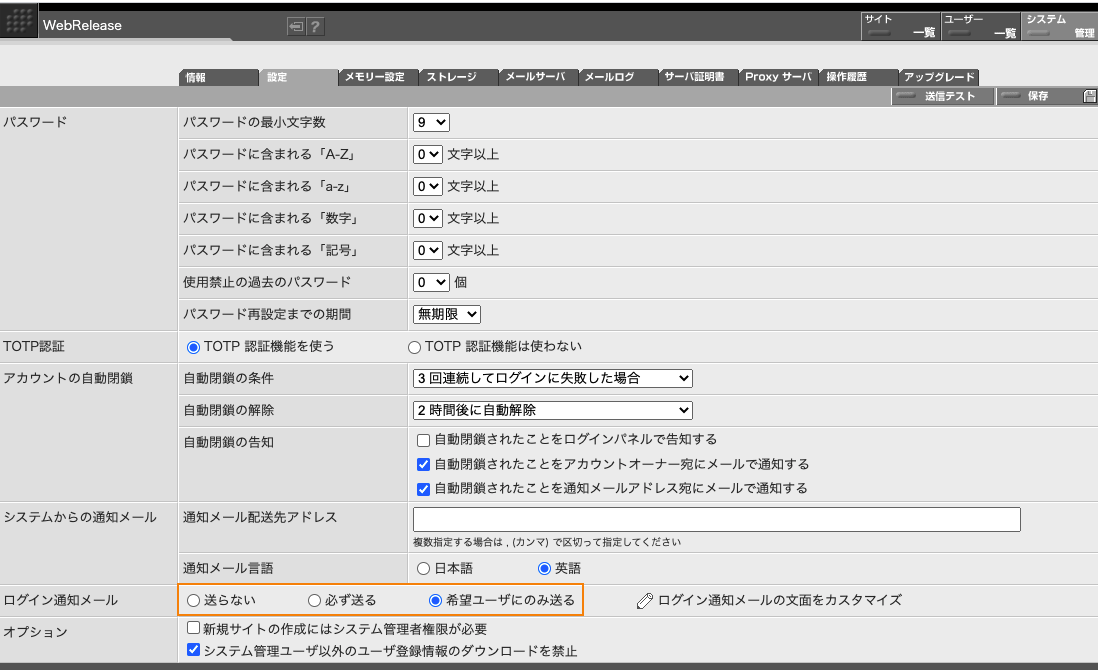1098x670 pixels.
Task: Expand the パスワード再設定までの期間 dropdown
Action: 444,314
